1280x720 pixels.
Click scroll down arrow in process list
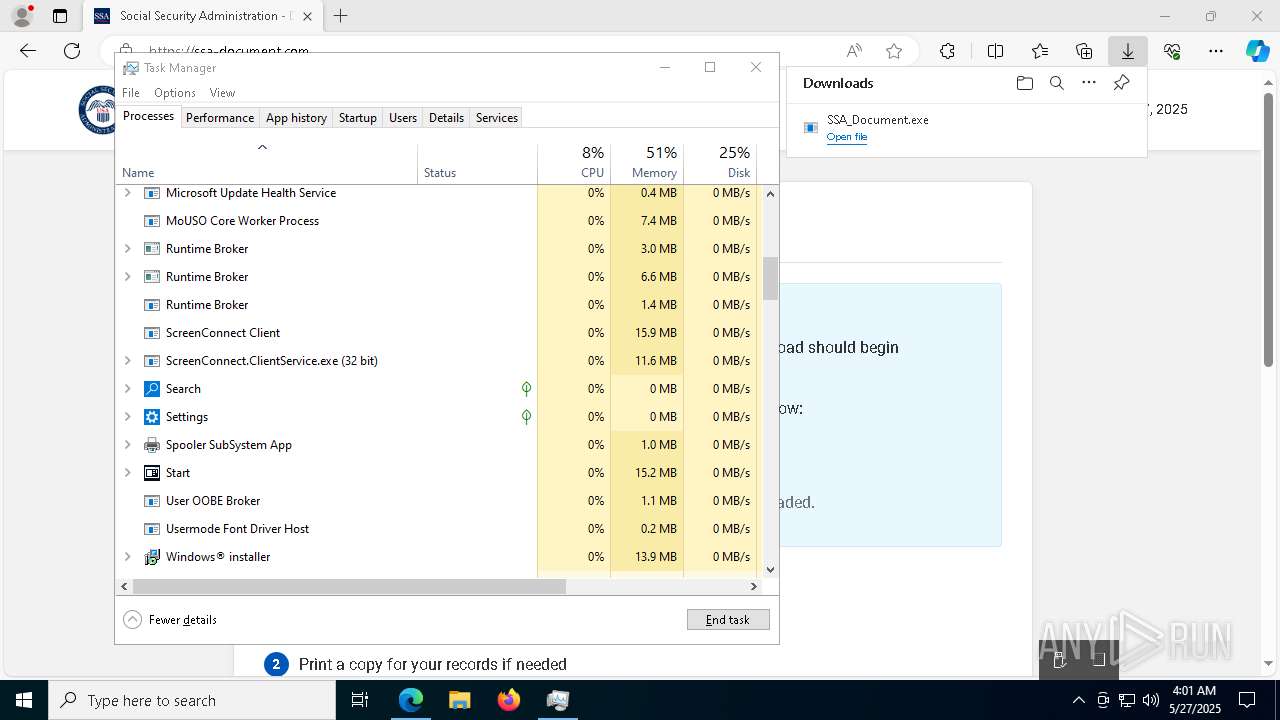tap(770, 569)
